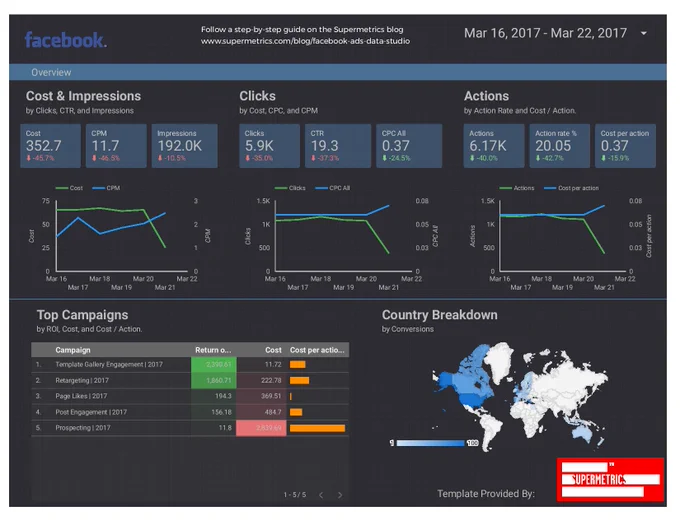The width and height of the screenshot is (680, 525).
Task: Go to previous page of campaigns table
Action: pyautogui.click(x=321, y=495)
